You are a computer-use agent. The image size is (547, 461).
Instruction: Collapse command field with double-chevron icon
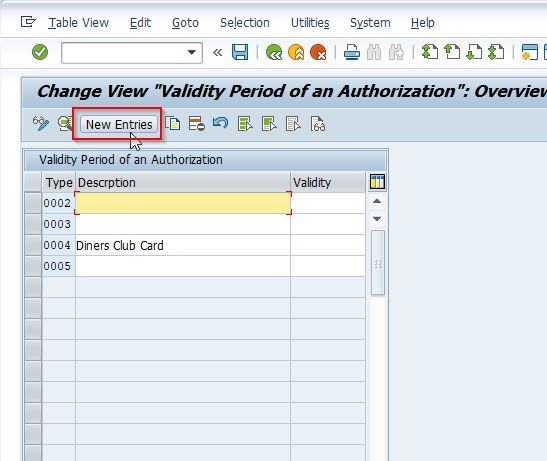click(x=217, y=53)
